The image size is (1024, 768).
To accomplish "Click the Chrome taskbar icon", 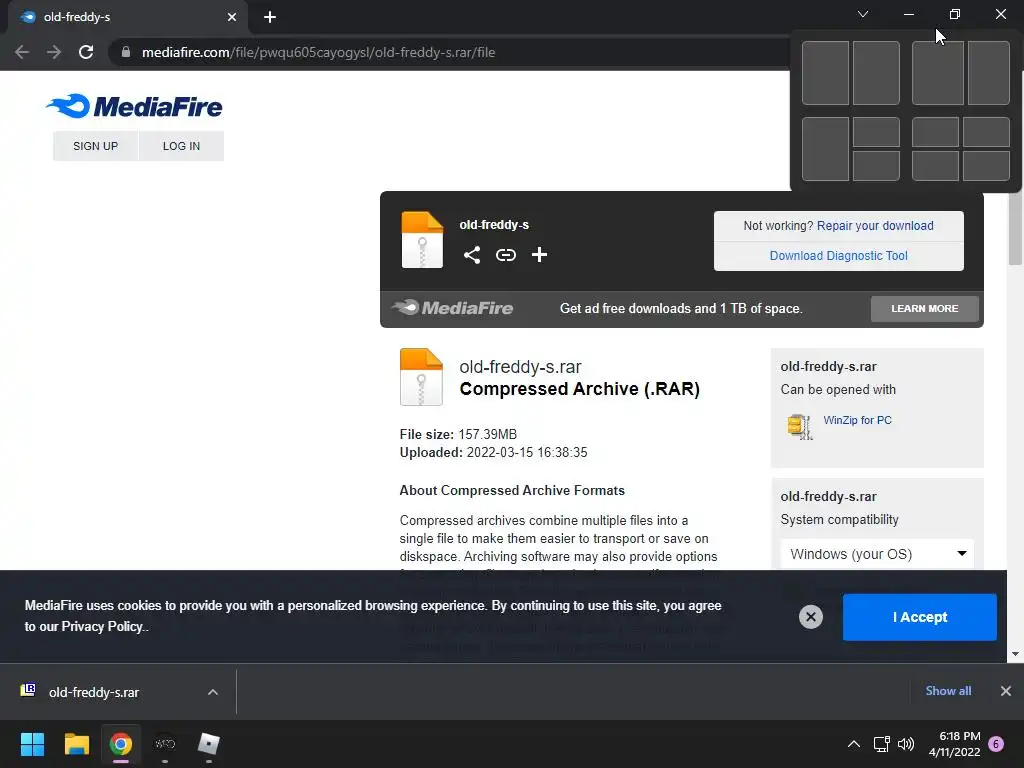I will click(121, 744).
